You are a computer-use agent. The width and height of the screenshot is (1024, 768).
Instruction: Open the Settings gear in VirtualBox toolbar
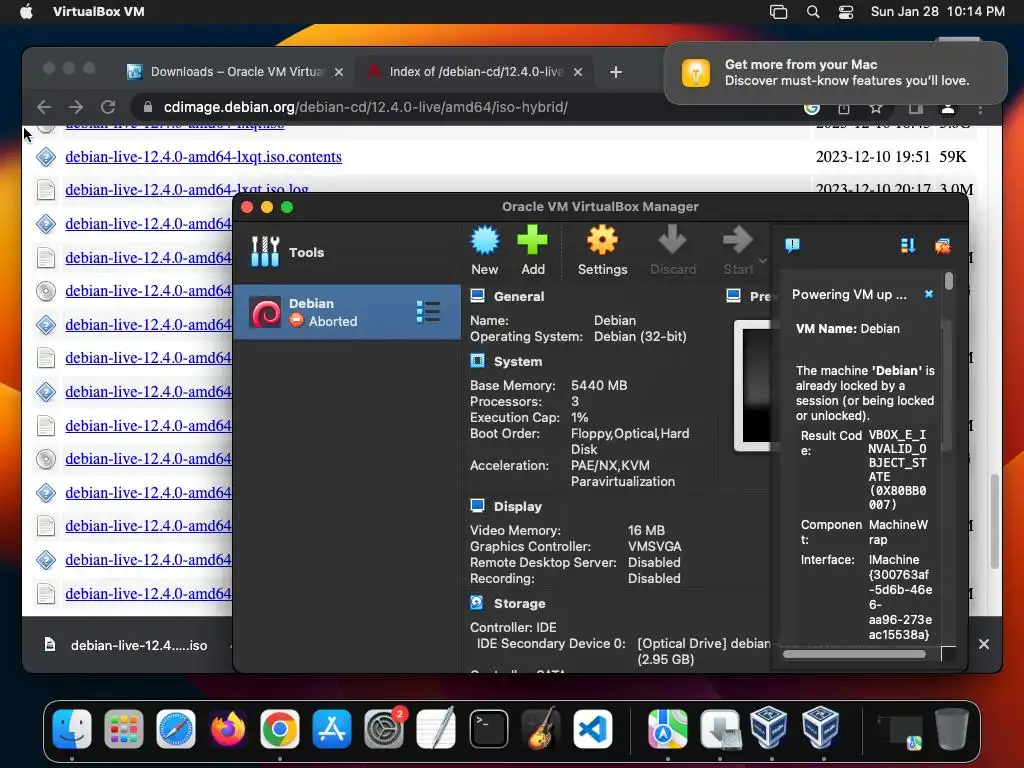click(x=602, y=240)
